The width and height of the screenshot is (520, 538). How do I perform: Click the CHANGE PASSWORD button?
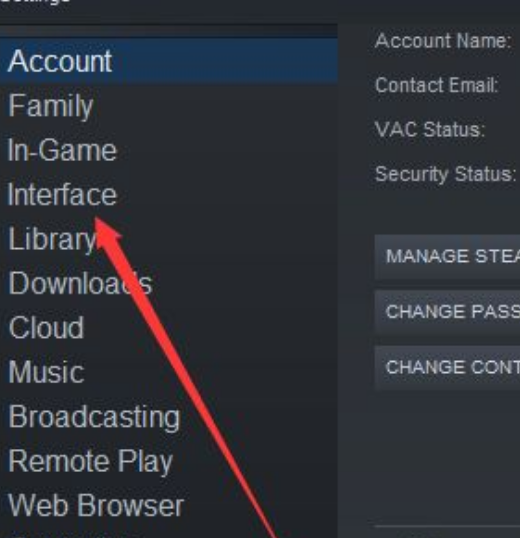(x=447, y=312)
